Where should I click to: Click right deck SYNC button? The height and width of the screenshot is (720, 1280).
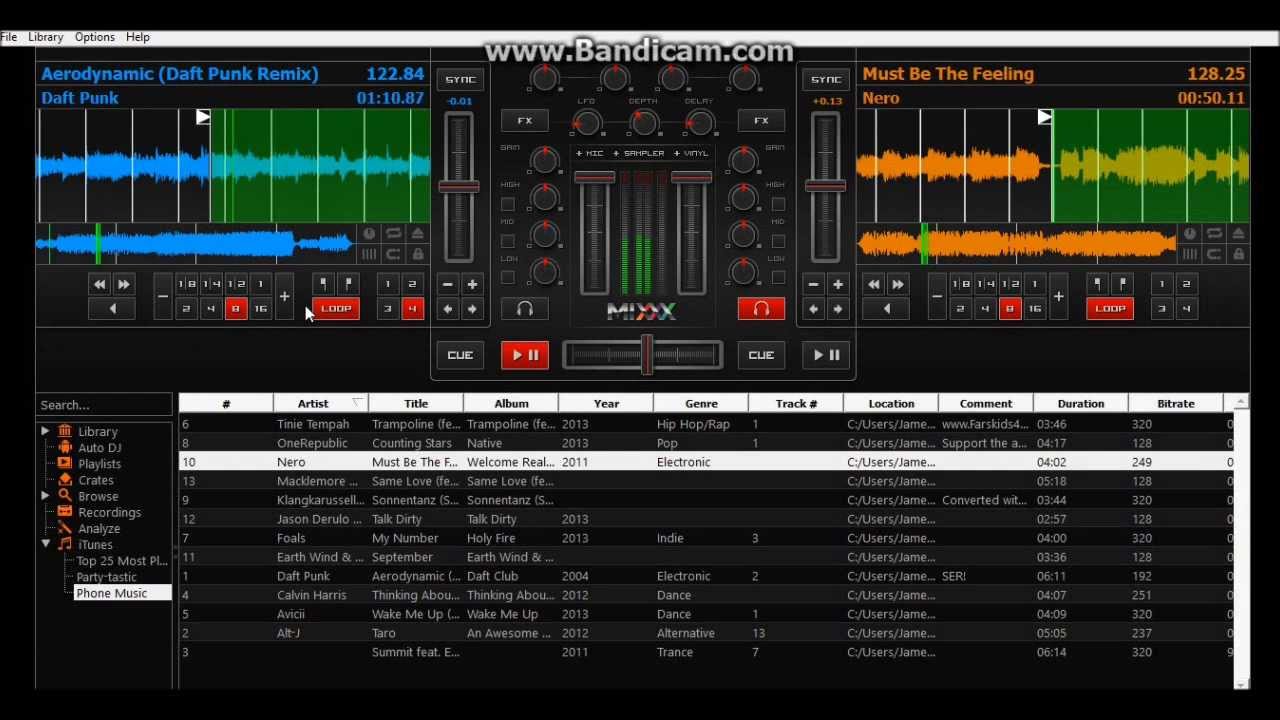826,80
